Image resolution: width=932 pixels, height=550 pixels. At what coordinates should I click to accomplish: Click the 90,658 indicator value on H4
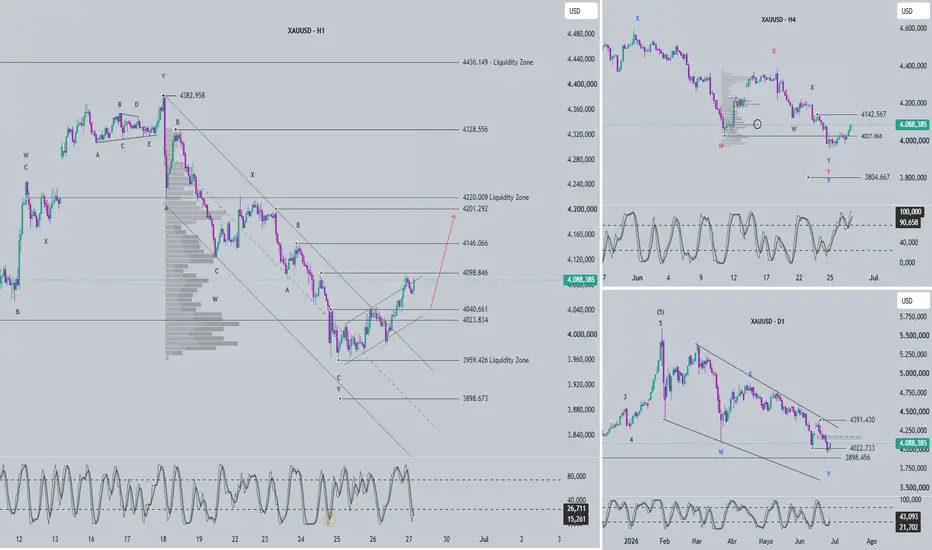click(x=909, y=222)
